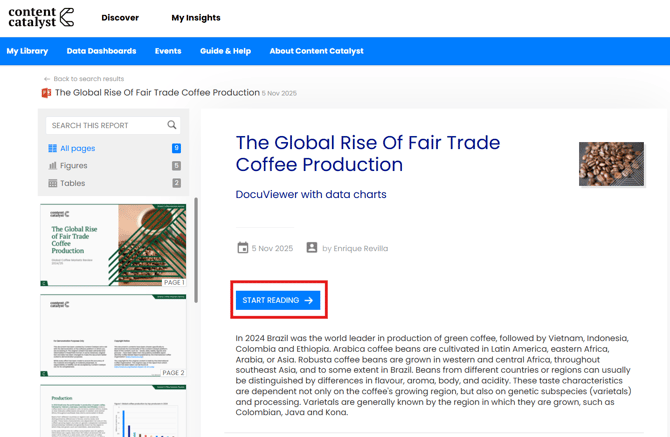Screen dimensions: 670x437
Task: Open My Insights in top navigation
Action: tap(195, 18)
